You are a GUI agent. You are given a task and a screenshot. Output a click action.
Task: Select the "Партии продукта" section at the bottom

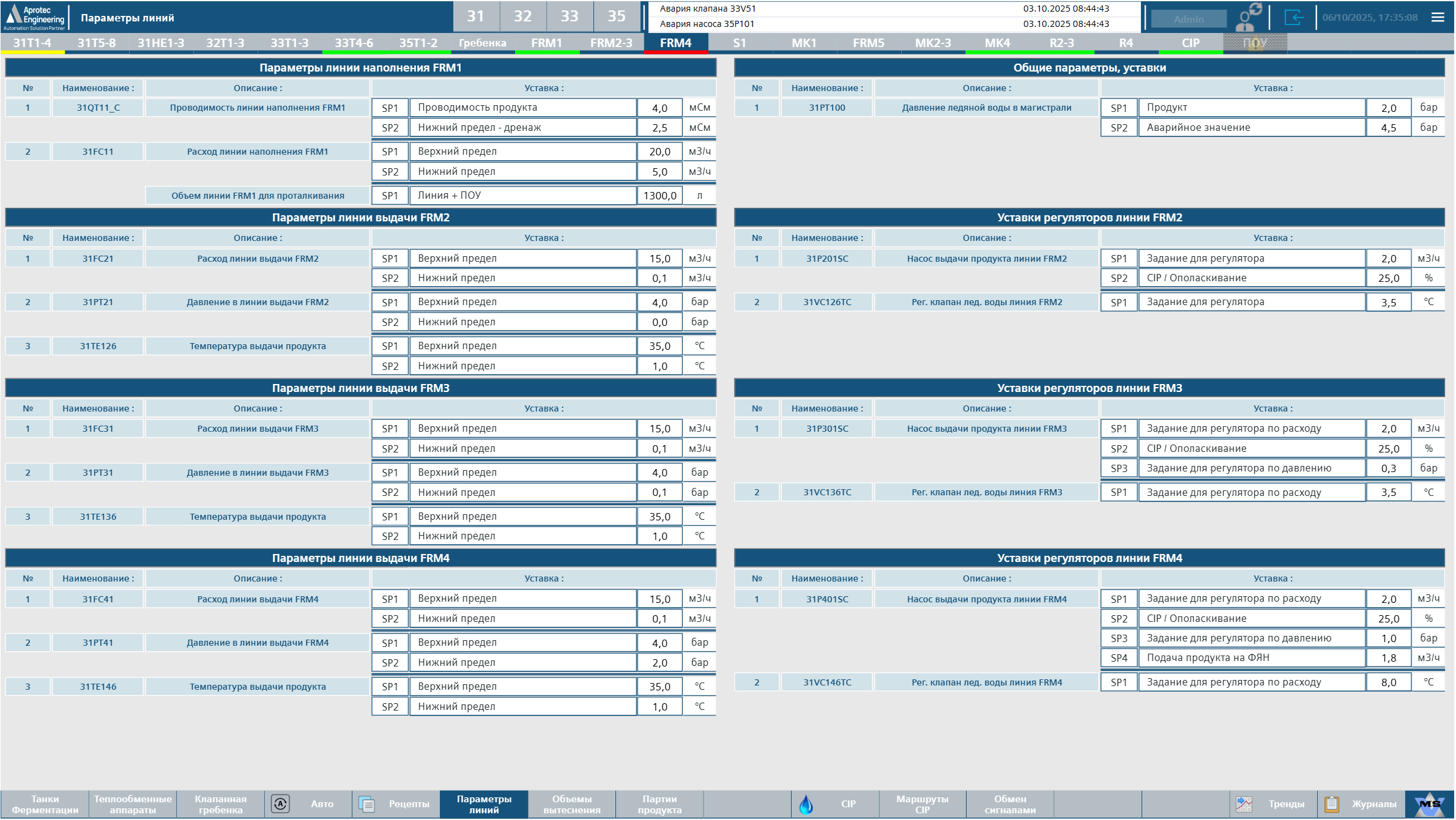(661, 804)
